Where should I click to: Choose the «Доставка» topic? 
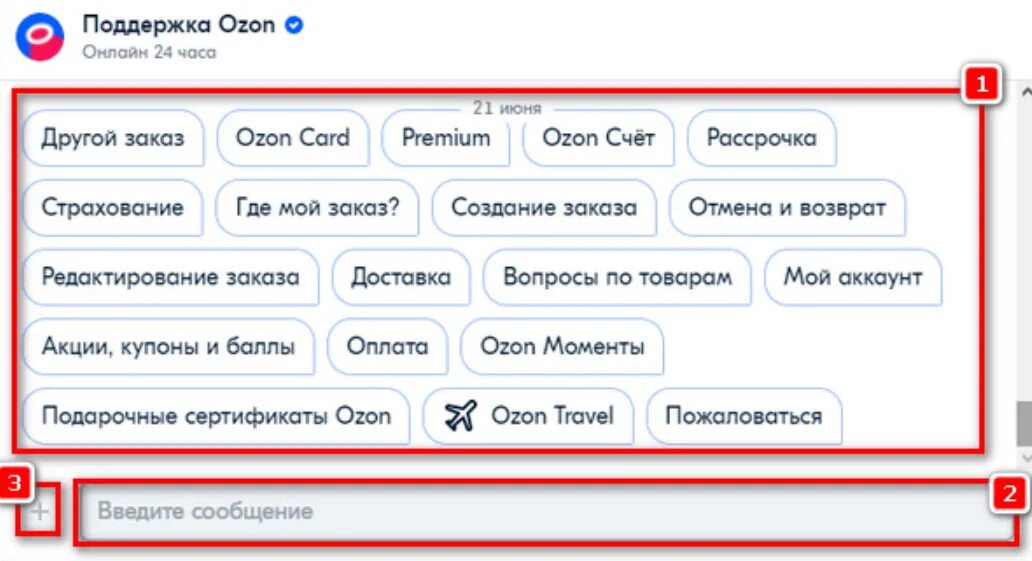(401, 277)
